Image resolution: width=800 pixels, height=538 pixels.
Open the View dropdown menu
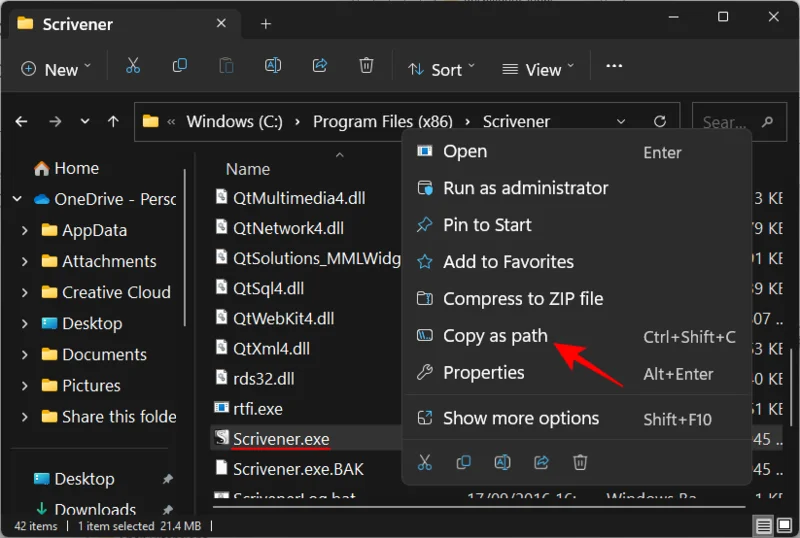(x=538, y=69)
